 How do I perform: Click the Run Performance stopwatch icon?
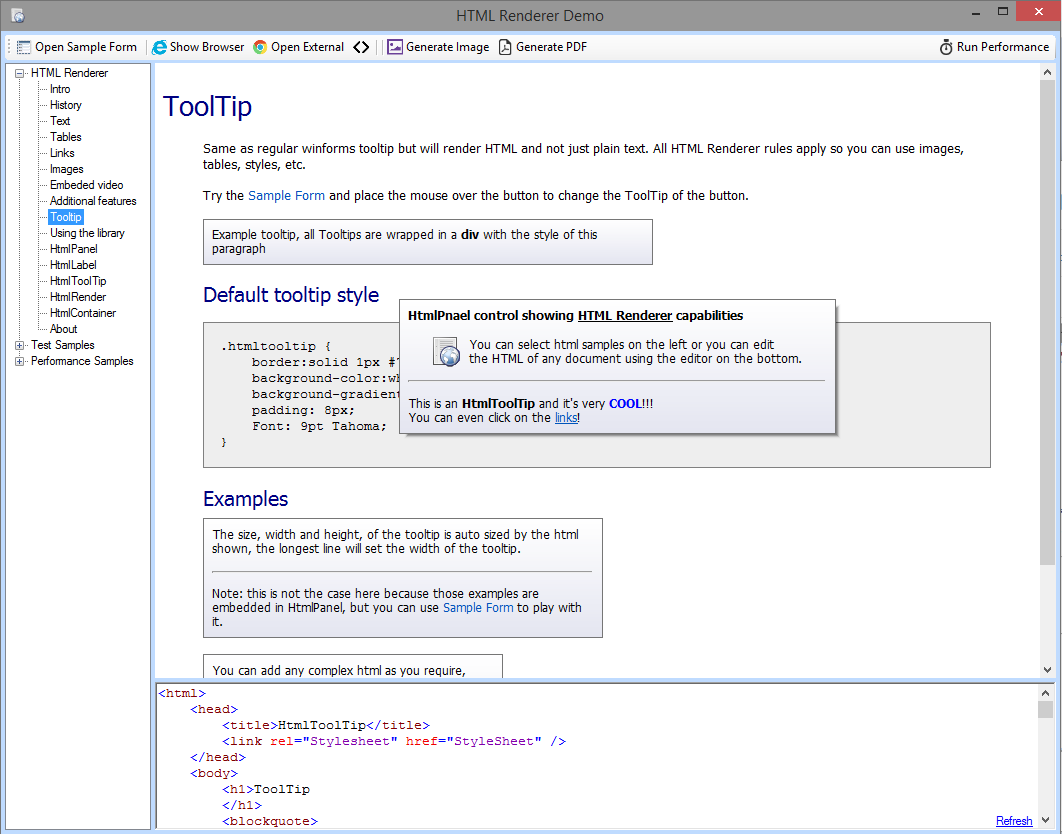point(946,47)
